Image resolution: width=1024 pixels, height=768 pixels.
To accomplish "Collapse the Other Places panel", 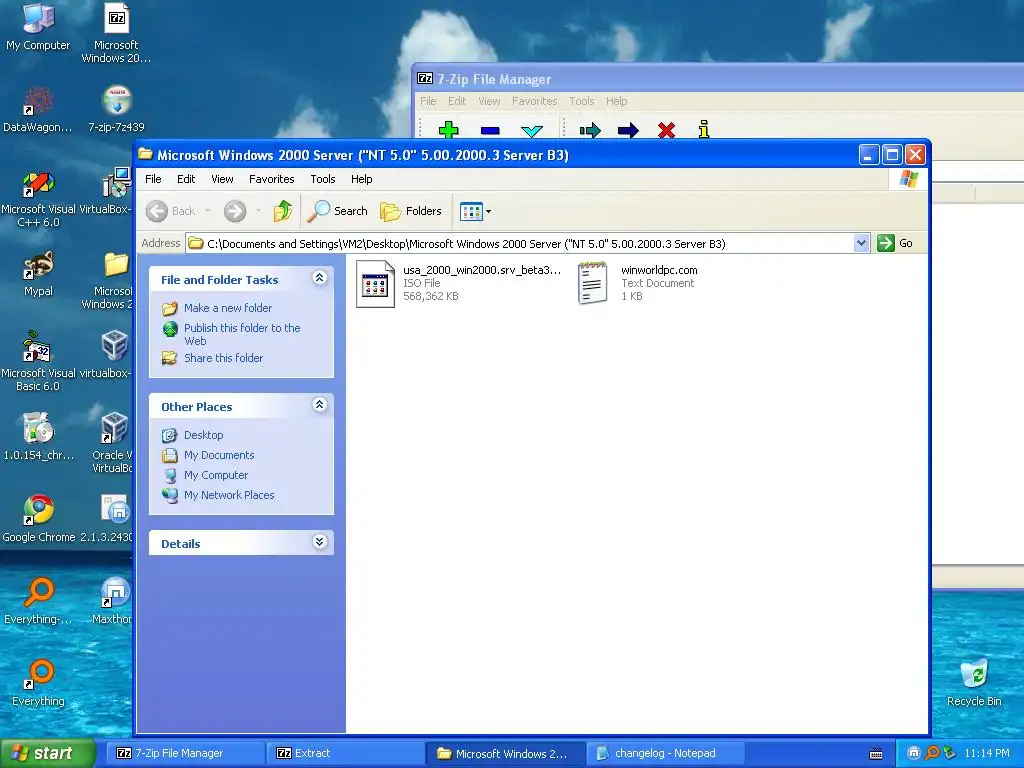I will tap(319, 405).
